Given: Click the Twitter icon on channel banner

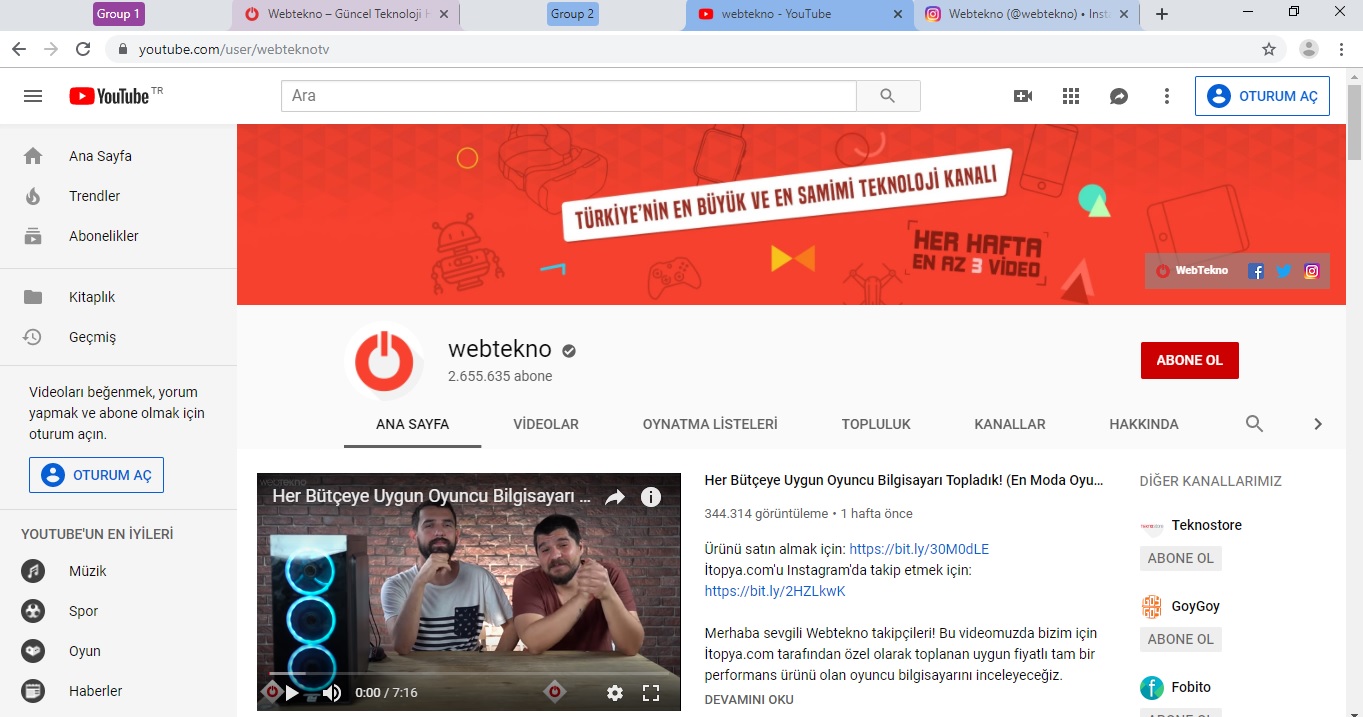Looking at the screenshot, I should pos(1284,271).
